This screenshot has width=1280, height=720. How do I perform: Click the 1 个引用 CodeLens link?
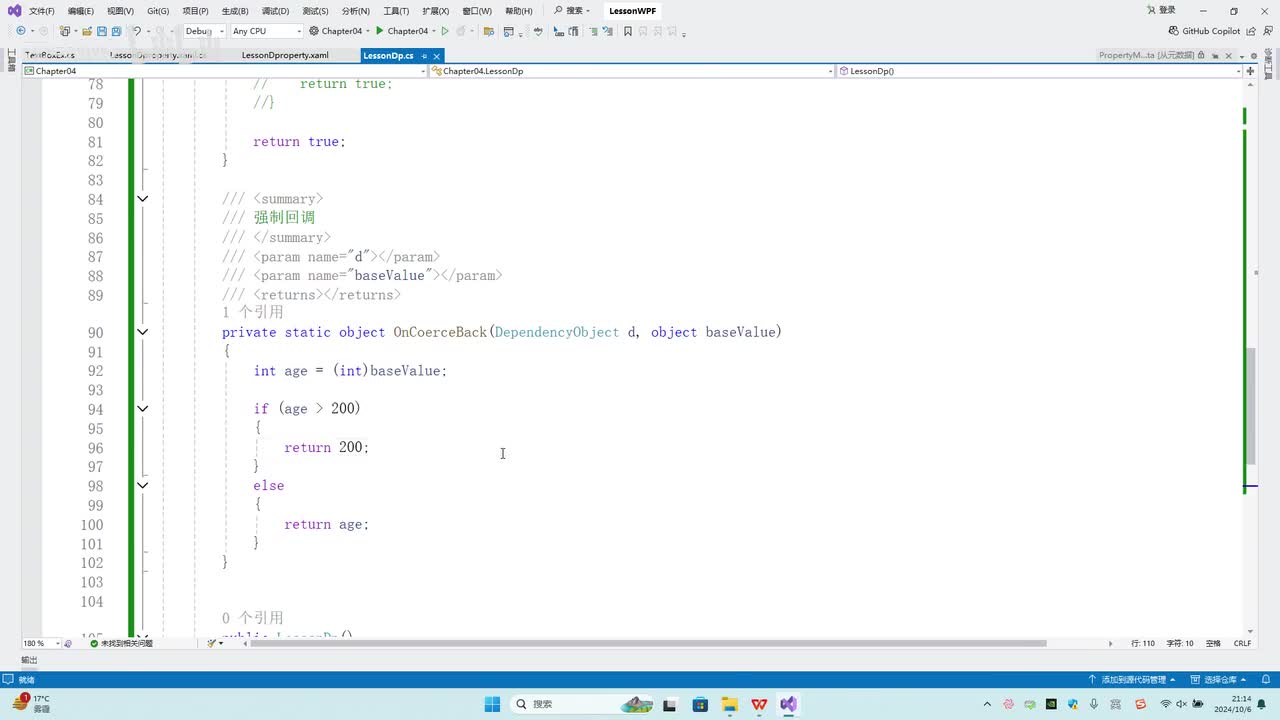(x=252, y=313)
